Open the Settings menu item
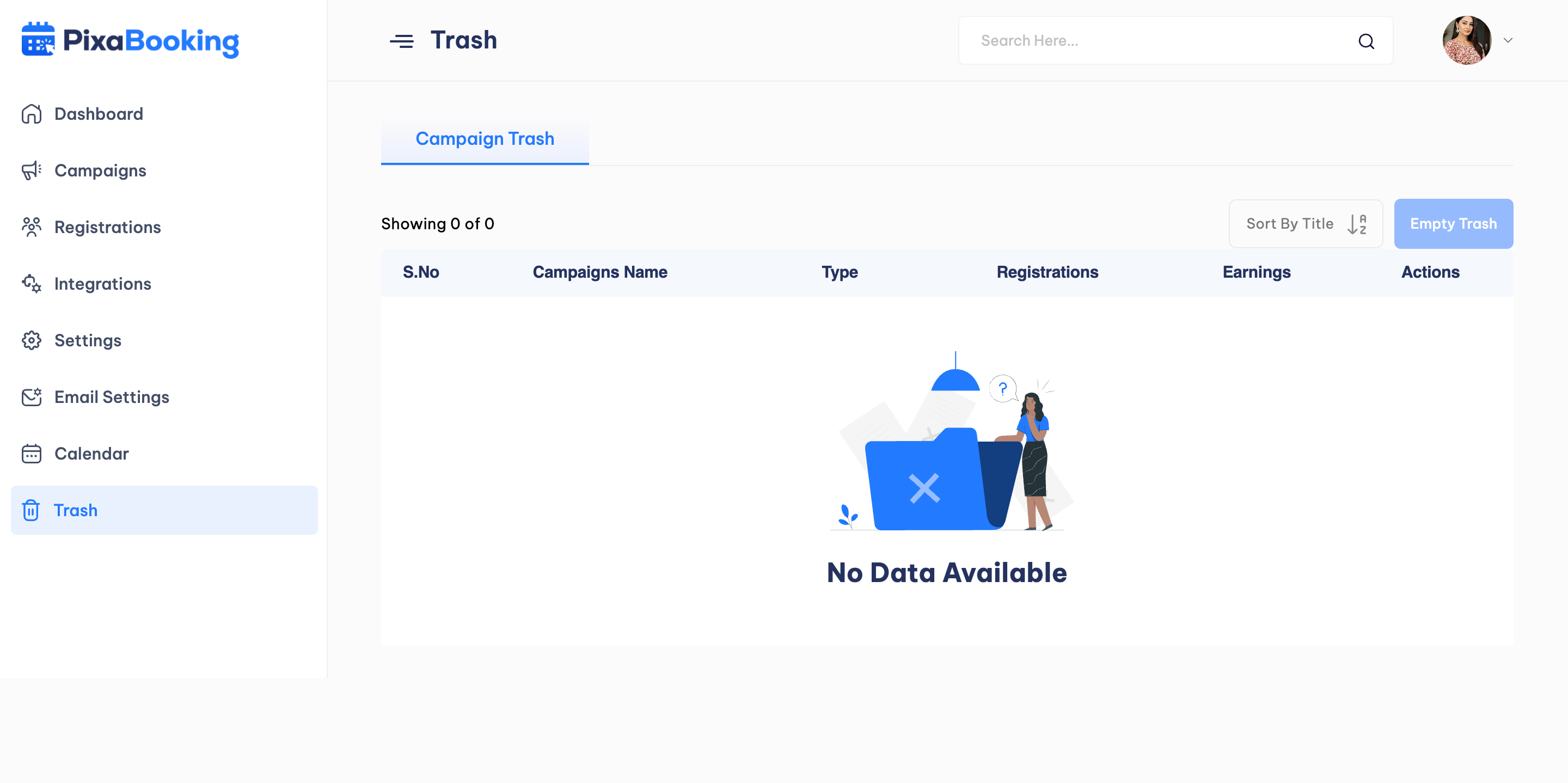The height and width of the screenshot is (783, 1568). pyautogui.click(x=164, y=340)
